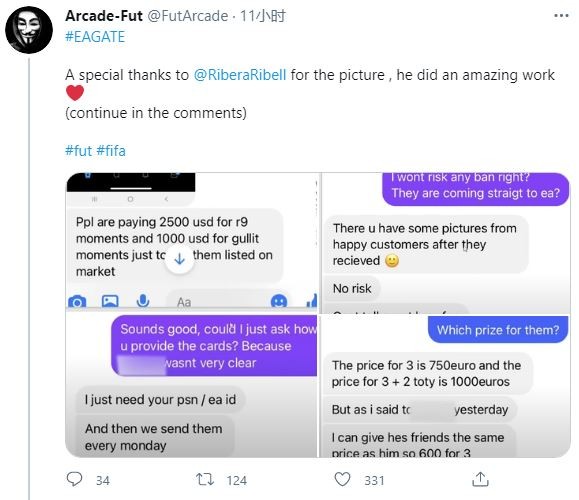Click the Arcade-Fut display name
The width and height of the screenshot is (579, 500).
pyautogui.click(x=104, y=16)
